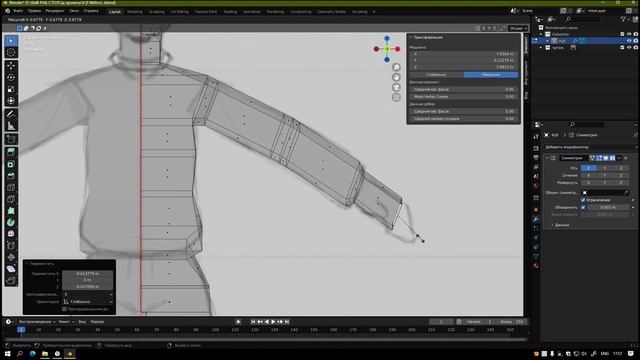640x360 pixels.
Task: Toggle proportional editing checkbox in operator panel
Action: 64,309
